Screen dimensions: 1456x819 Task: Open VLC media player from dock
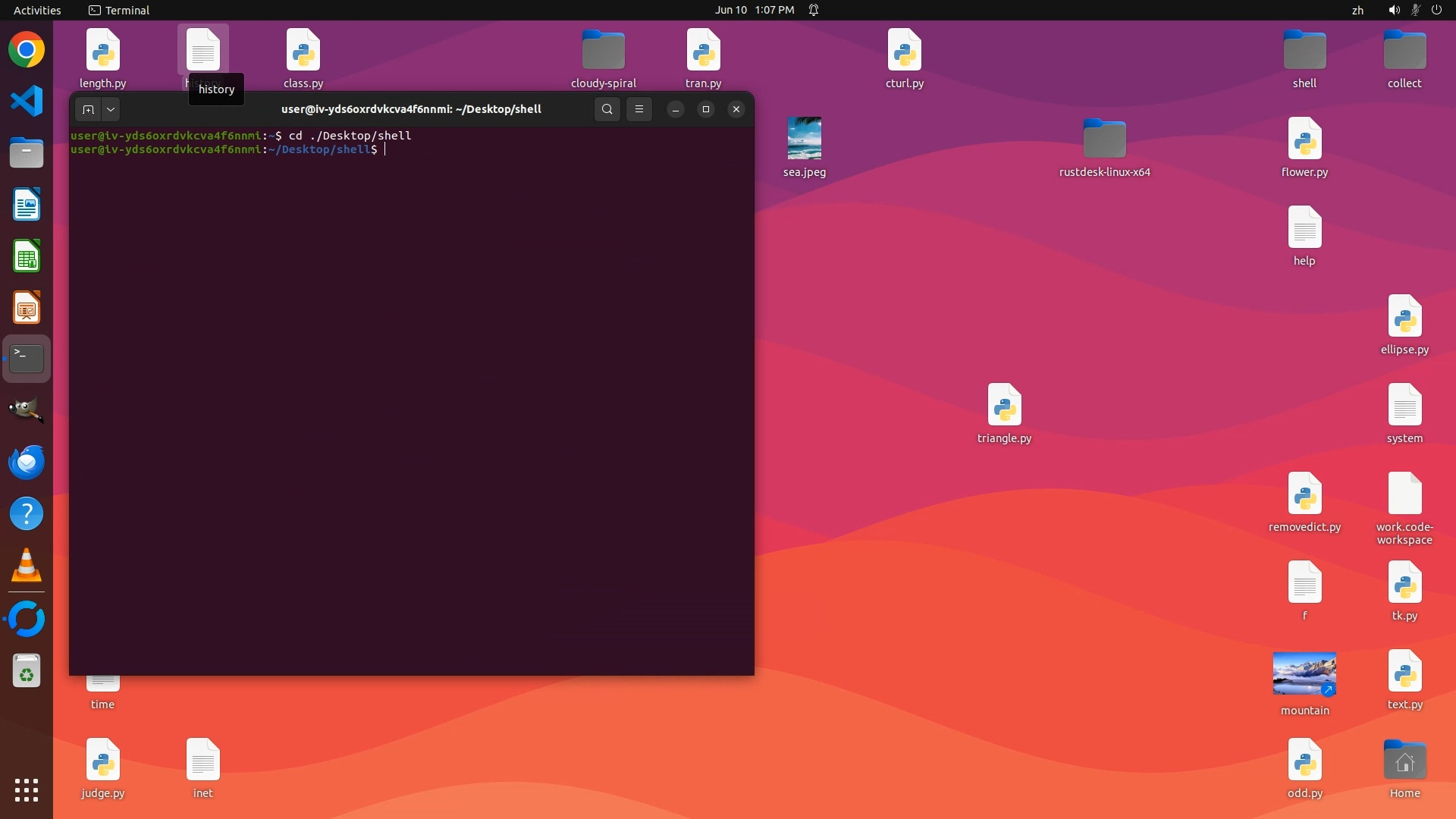(x=27, y=566)
